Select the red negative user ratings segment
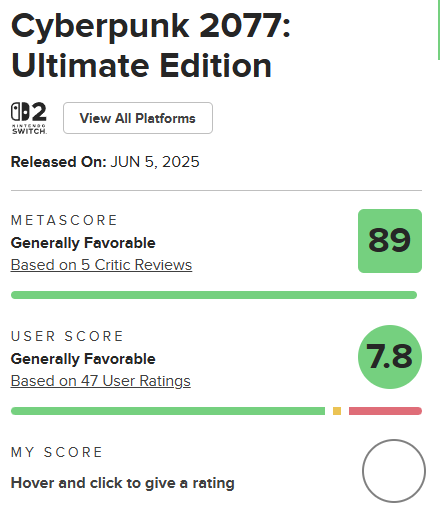 pos(385,411)
